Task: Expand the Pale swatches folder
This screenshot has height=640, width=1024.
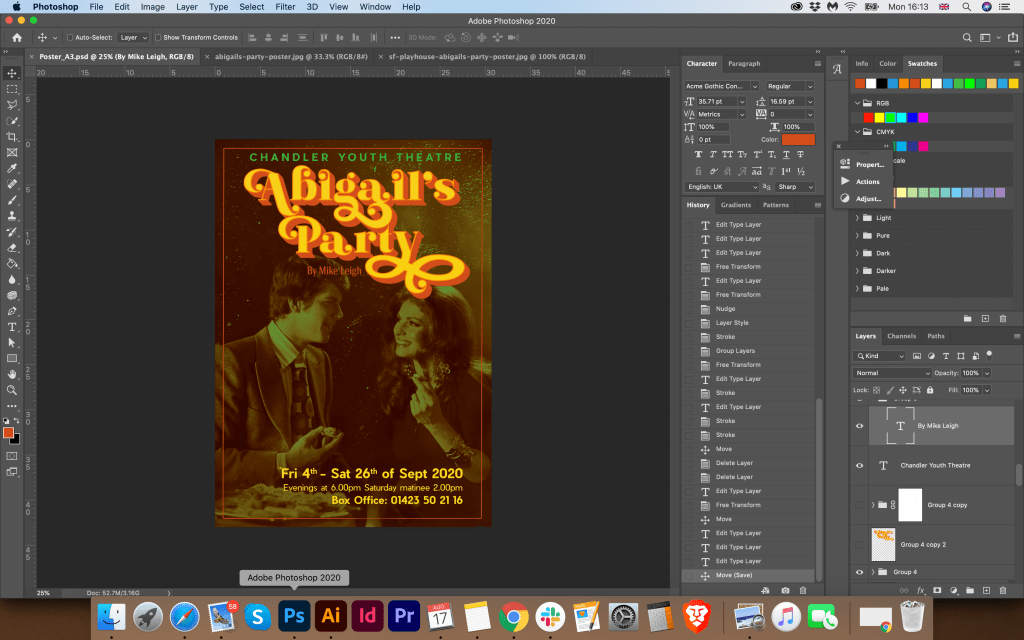Action: pyautogui.click(x=857, y=289)
